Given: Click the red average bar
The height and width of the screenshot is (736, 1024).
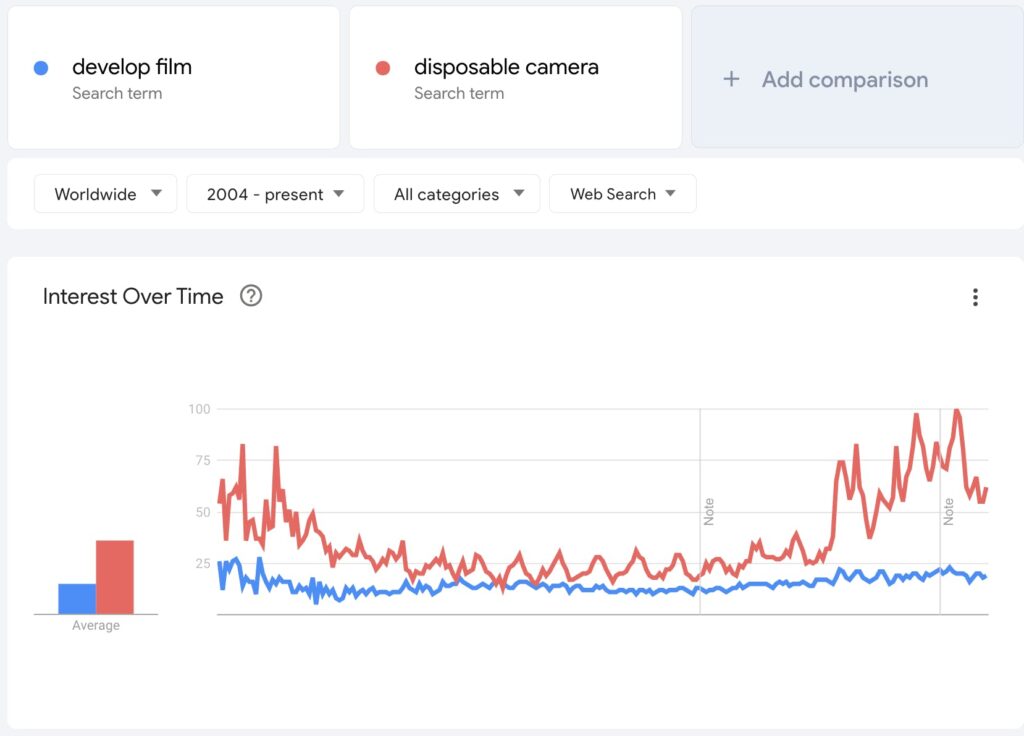Looking at the screenshot, I should pyautogui.click(x=115, y=577).
